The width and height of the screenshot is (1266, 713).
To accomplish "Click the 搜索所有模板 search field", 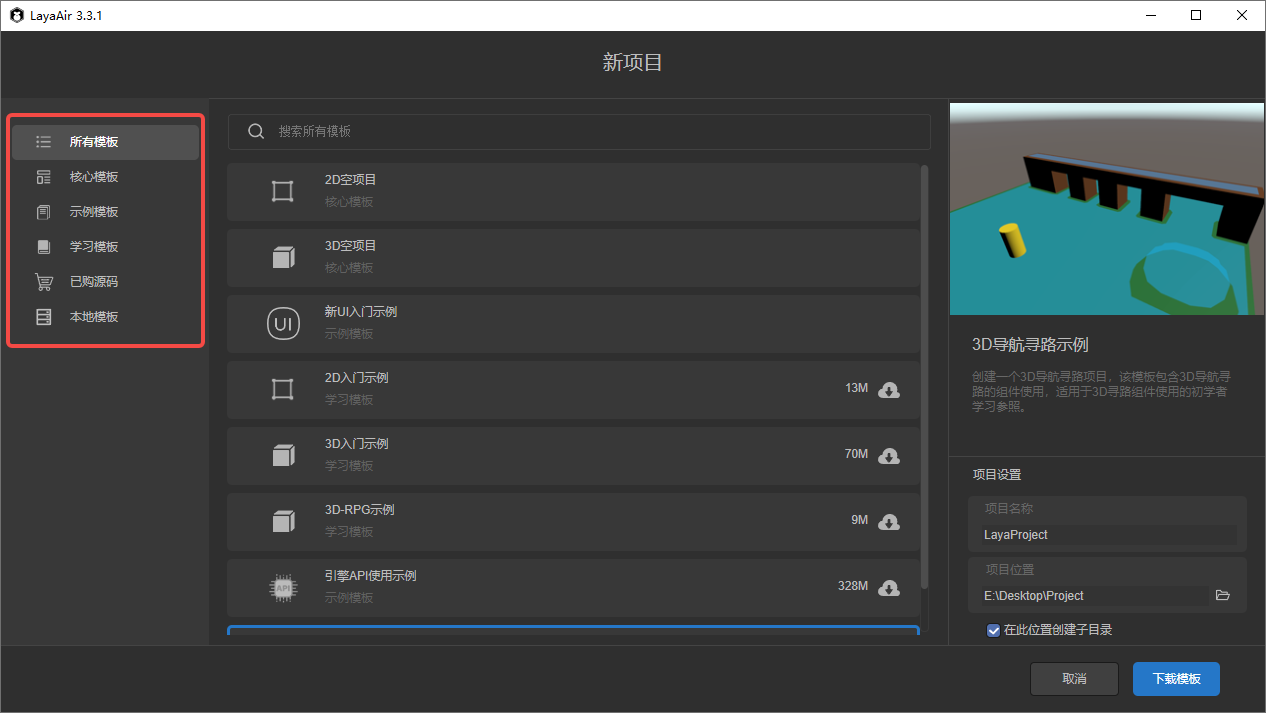I will point(590,131).
